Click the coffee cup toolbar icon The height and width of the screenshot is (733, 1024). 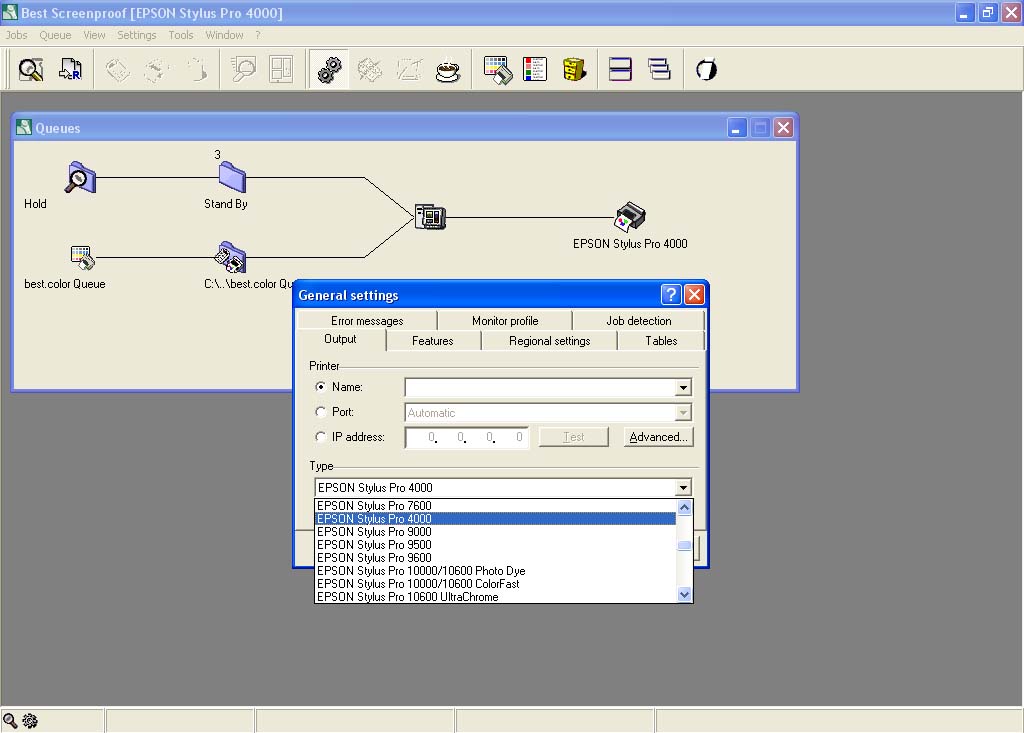(x=447, y=70)
